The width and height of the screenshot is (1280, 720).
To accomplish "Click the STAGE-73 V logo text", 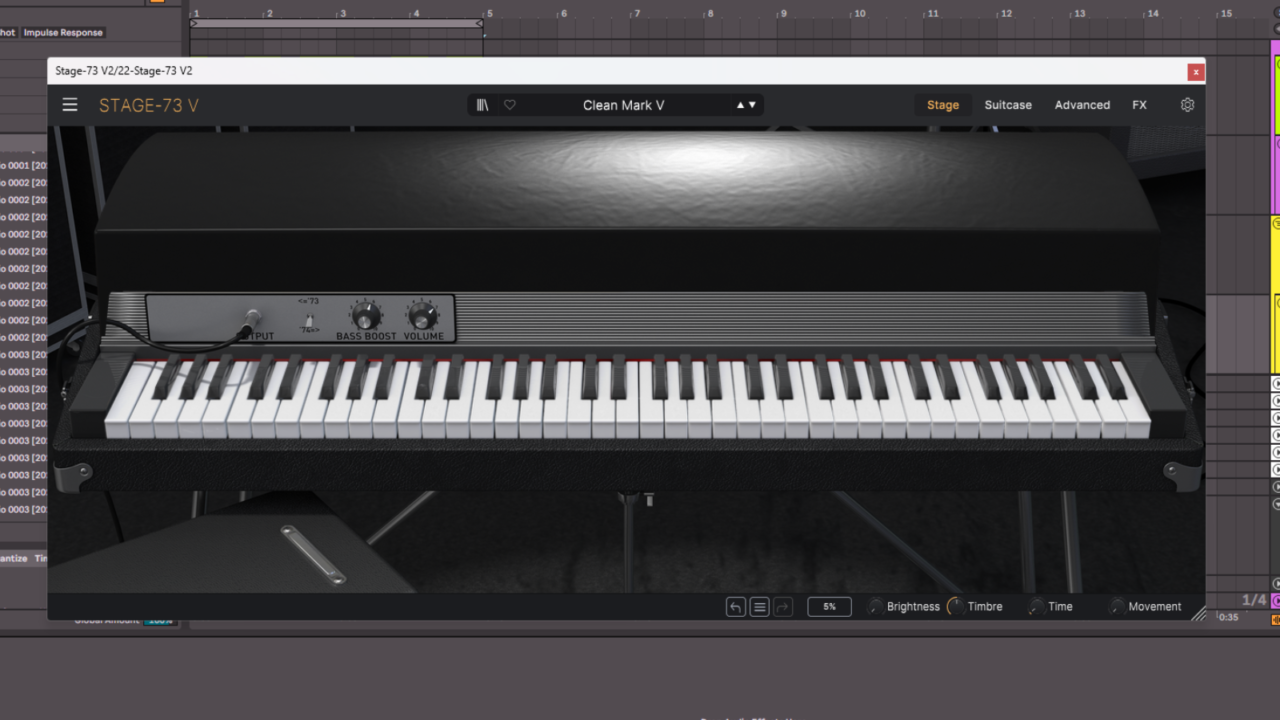I will point(149,105).
